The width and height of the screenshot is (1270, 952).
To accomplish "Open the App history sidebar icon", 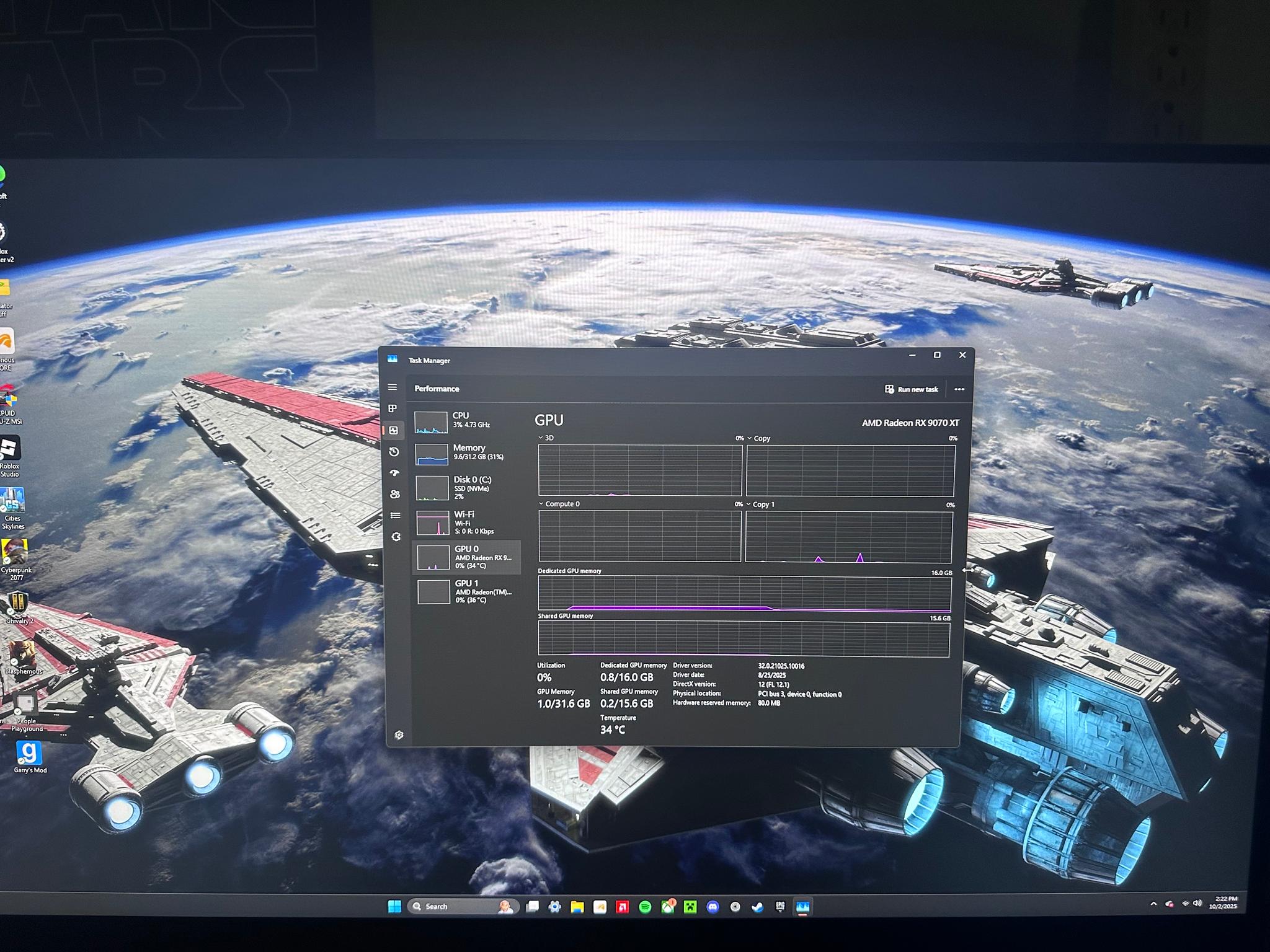I will click(x=394, y=452).
